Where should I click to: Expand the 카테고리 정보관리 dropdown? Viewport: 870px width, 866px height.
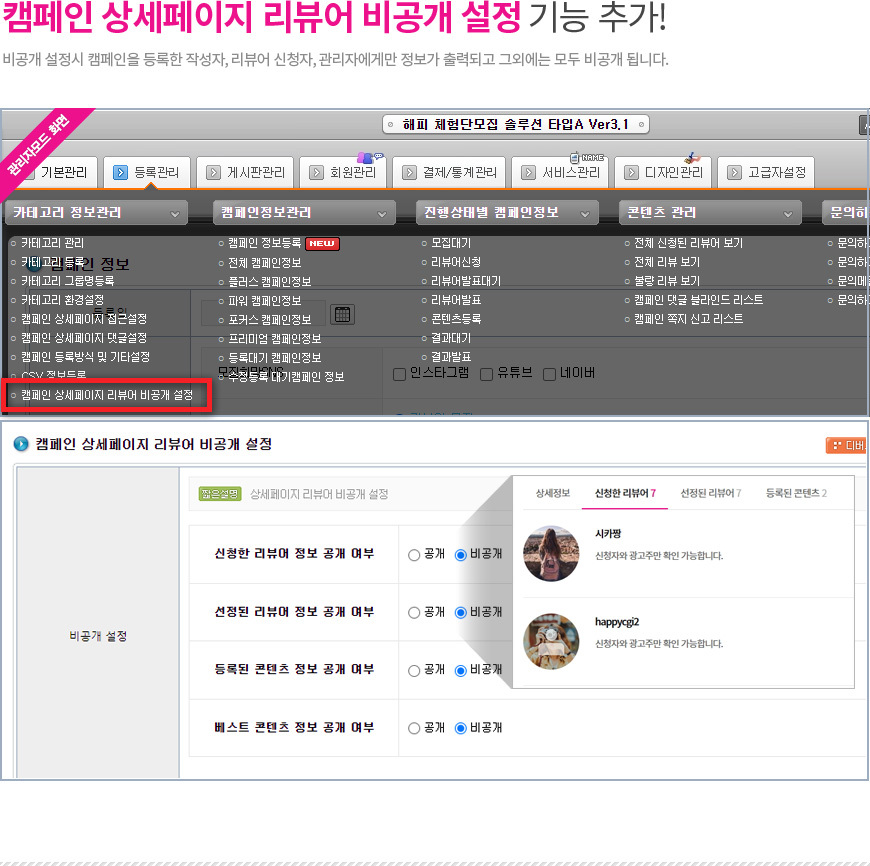point(97,212)
